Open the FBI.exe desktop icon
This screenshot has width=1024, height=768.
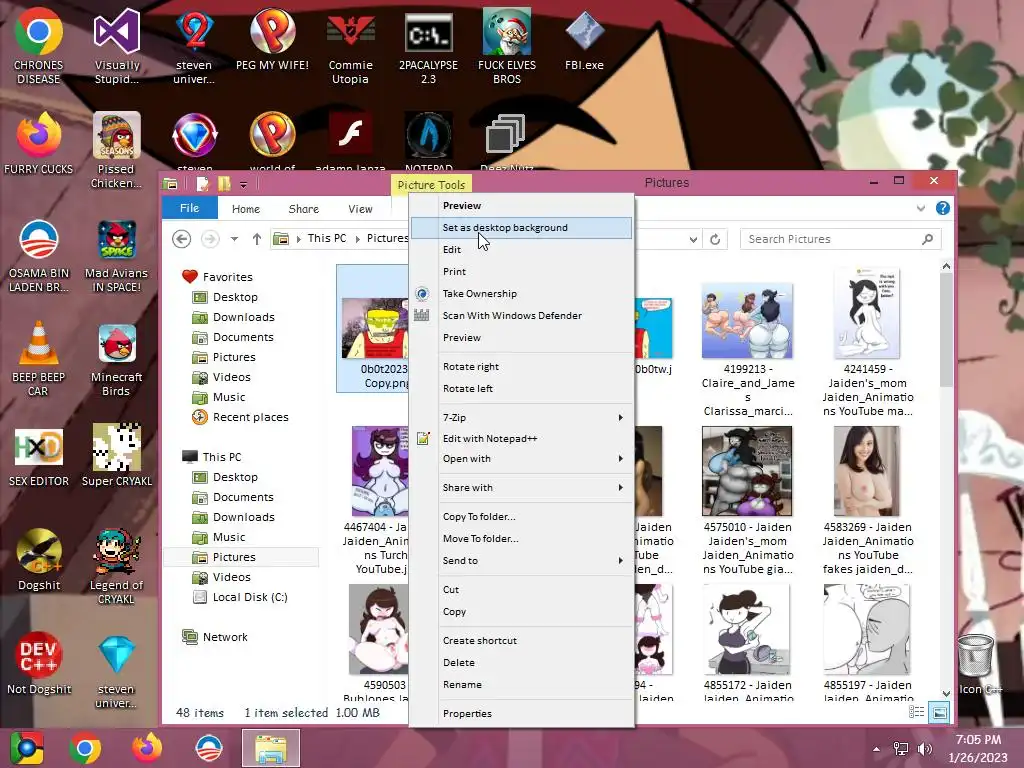pos(584,39)
